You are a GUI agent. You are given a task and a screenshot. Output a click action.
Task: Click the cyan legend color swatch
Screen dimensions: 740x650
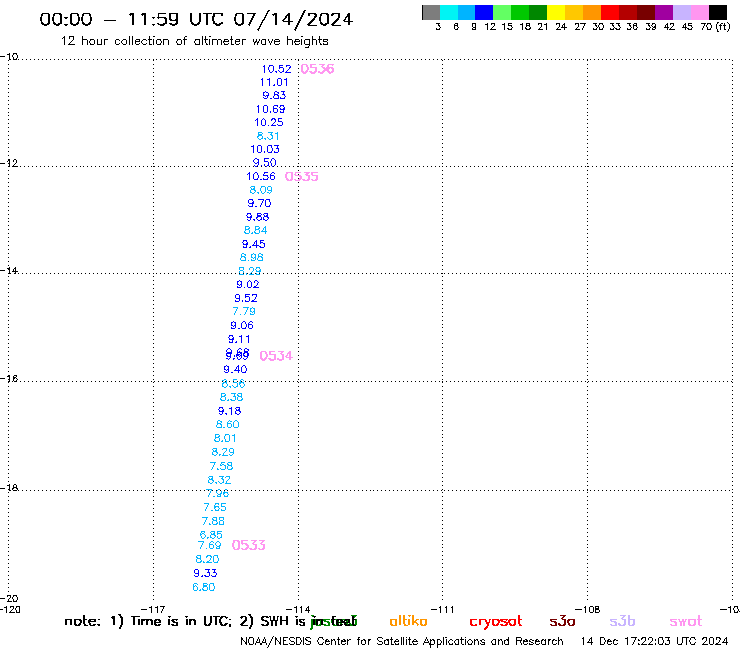(449, 13)
